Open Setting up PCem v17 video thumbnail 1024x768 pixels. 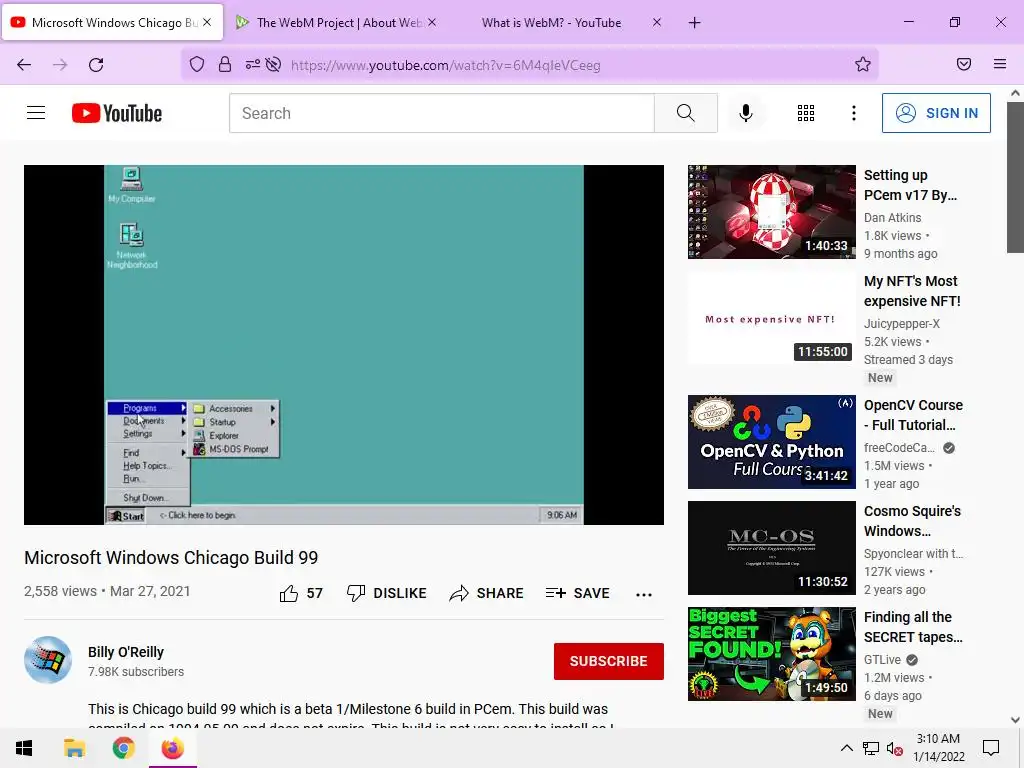[x=771, y=212]
